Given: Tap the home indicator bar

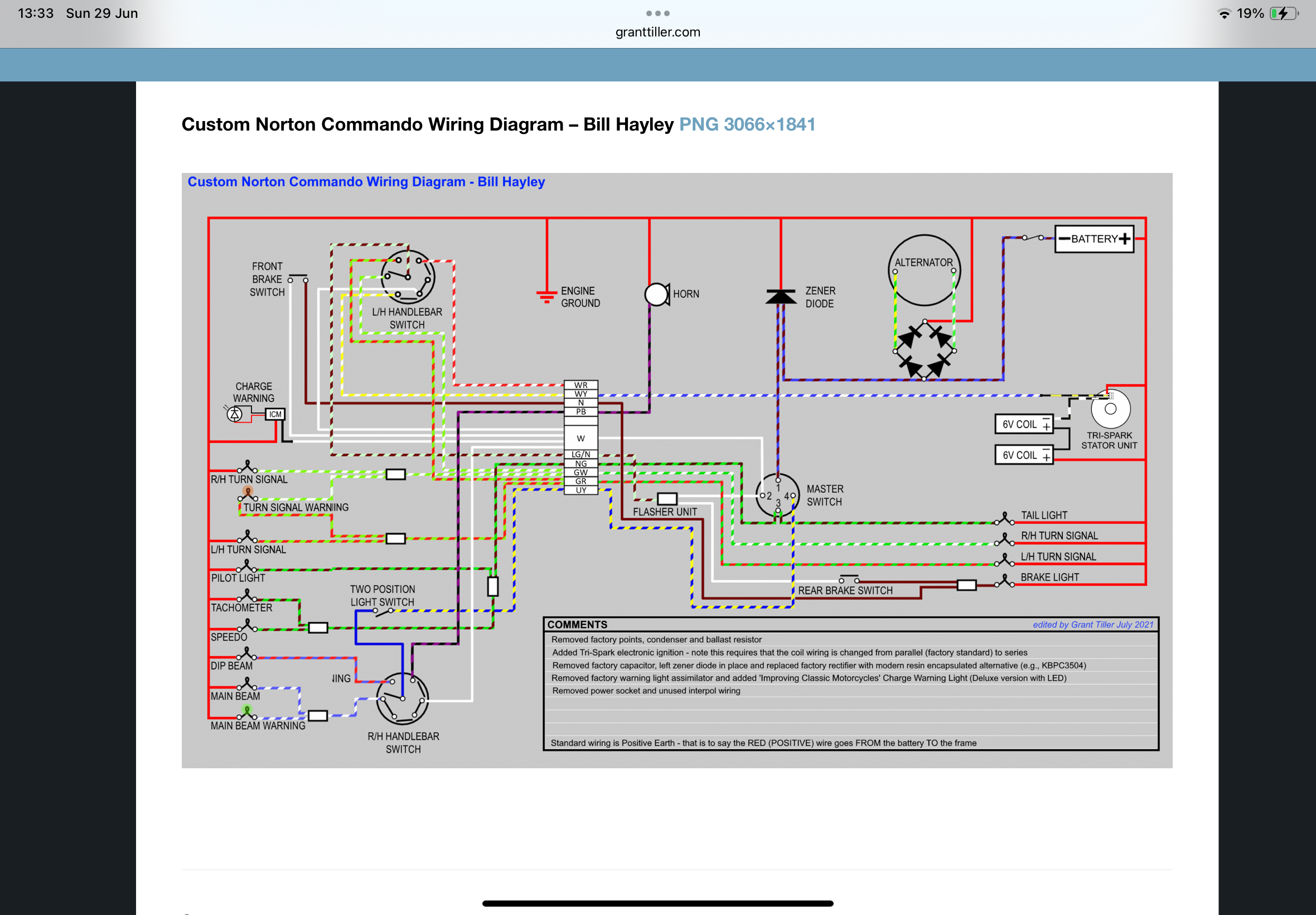Looking at the screenshot, I should tap(657, 903).
